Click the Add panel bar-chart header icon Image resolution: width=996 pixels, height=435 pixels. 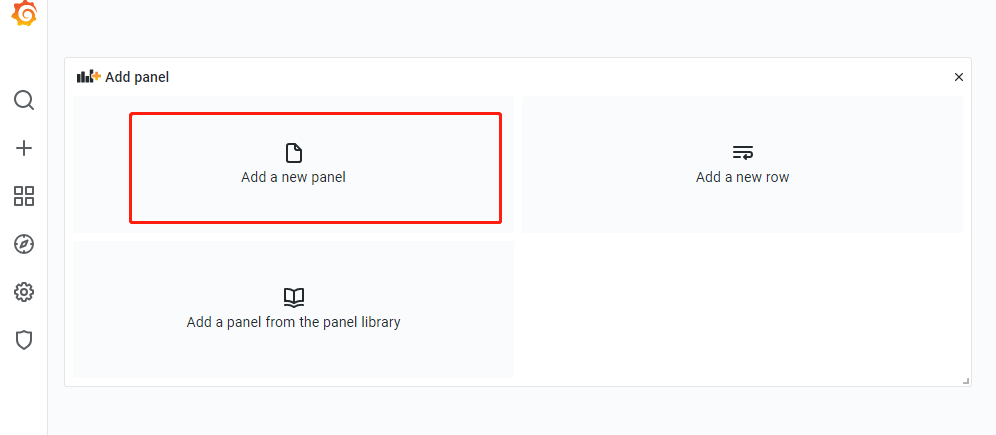[x=89, y=76]
